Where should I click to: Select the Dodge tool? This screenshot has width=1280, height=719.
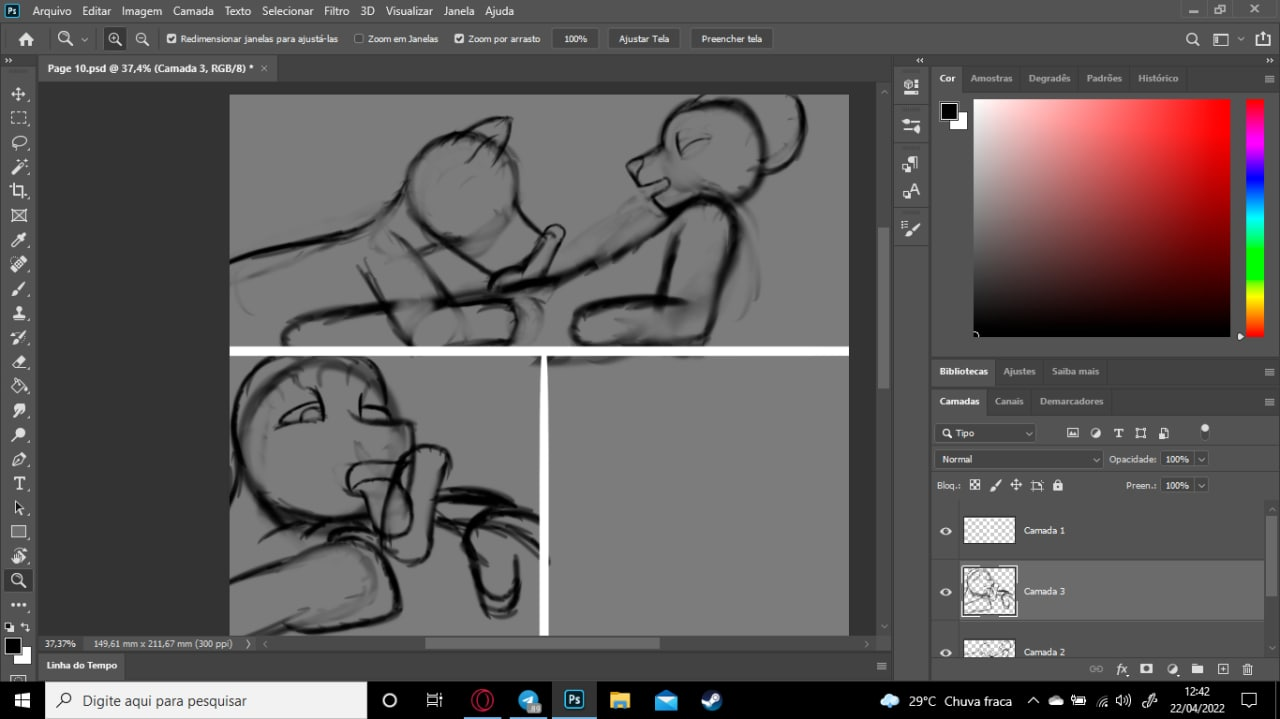[18, 435]
